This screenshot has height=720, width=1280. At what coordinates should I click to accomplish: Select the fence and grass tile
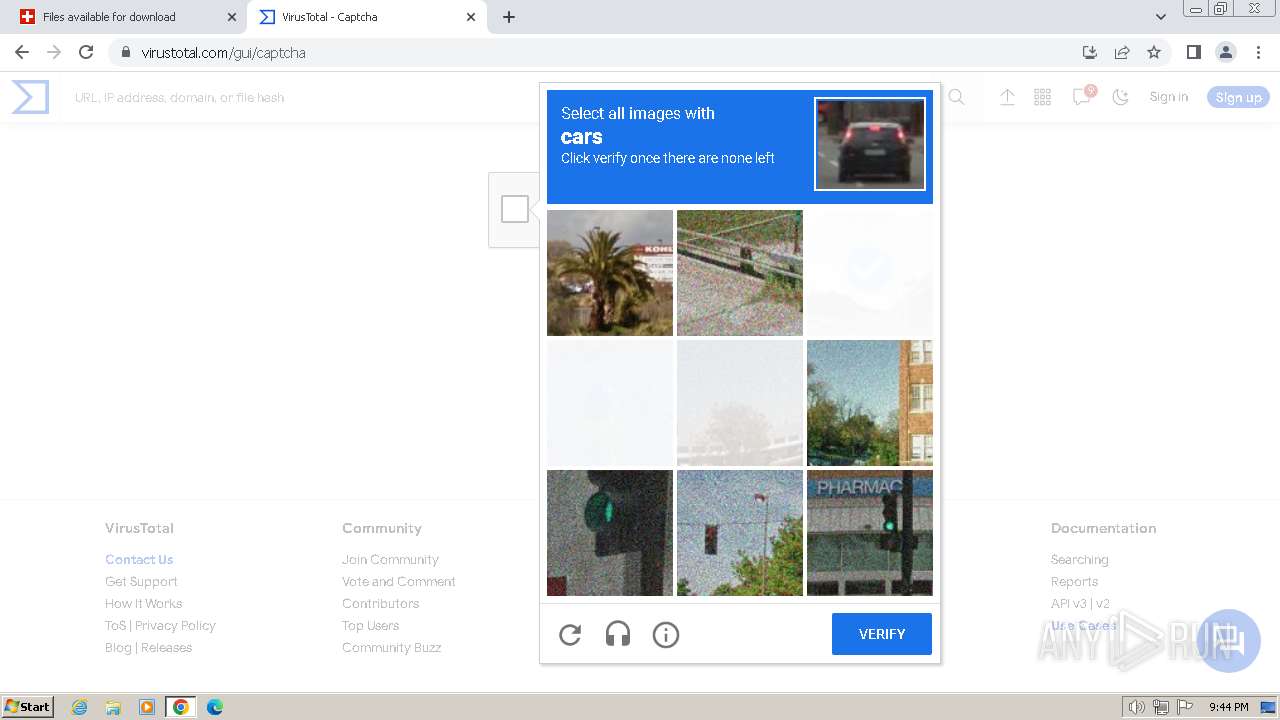tap(740, 273)
